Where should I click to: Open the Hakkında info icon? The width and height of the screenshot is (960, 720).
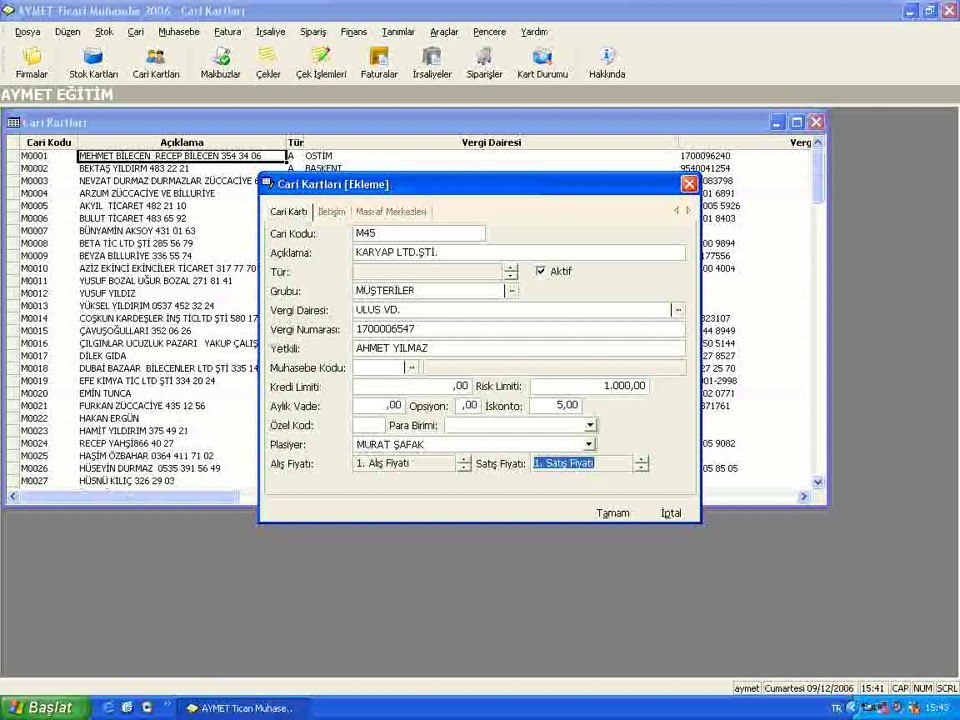tap(606, 62)
